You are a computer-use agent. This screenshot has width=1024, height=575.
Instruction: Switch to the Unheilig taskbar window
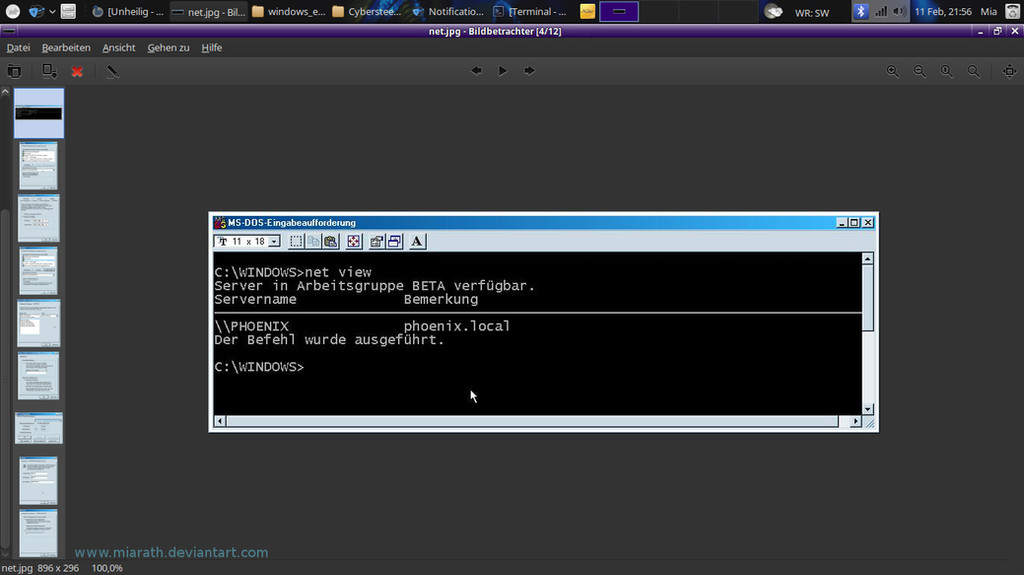pyautogui.click(x=128, y=11)
